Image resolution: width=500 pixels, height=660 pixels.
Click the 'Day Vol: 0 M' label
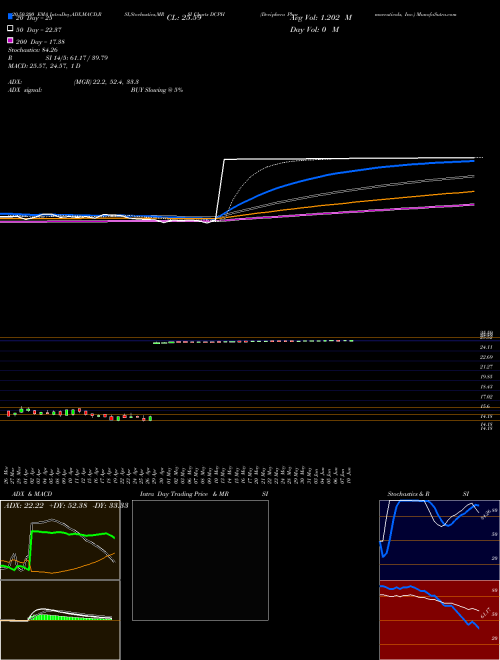click(314, 29)
